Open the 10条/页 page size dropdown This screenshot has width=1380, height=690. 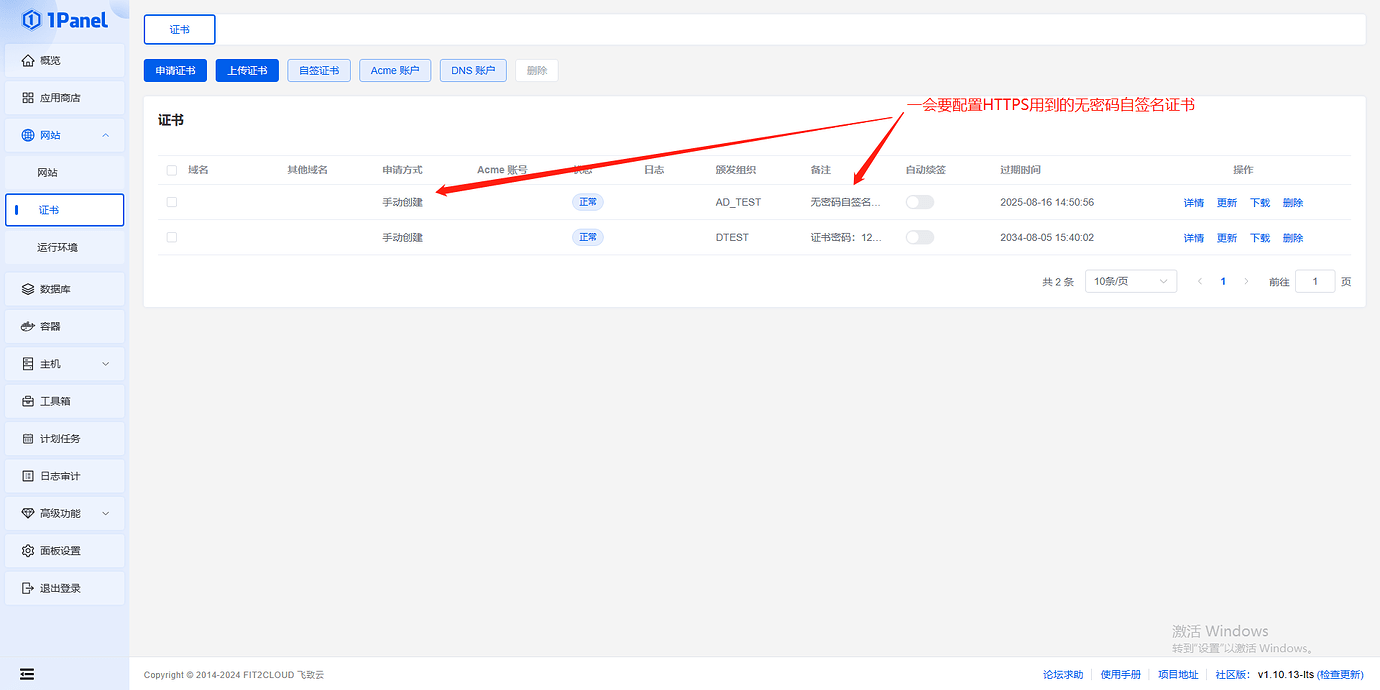[x=1130, y=281]
